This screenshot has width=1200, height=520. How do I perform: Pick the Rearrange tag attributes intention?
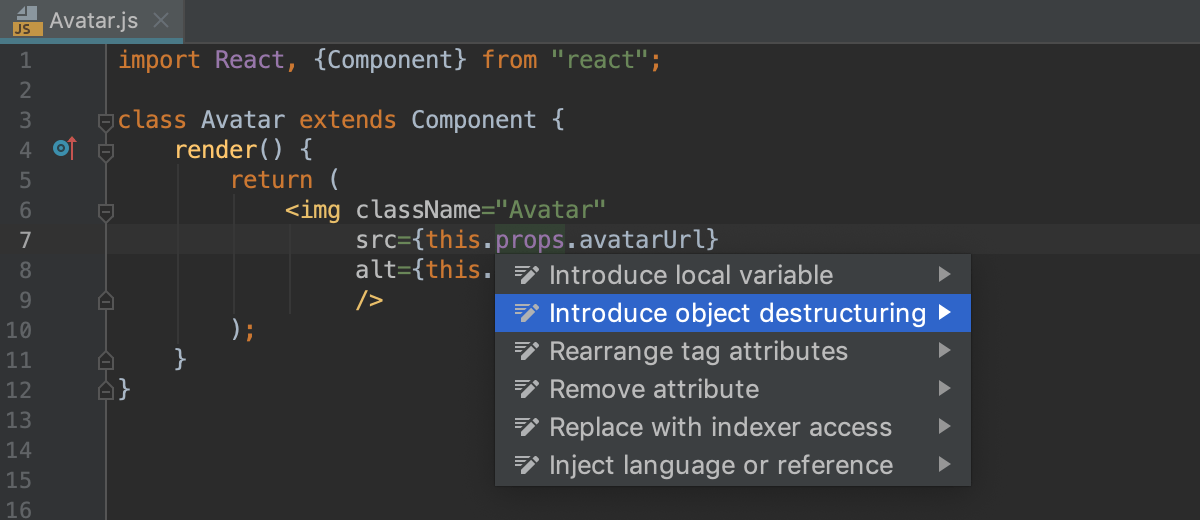[698, 351]
